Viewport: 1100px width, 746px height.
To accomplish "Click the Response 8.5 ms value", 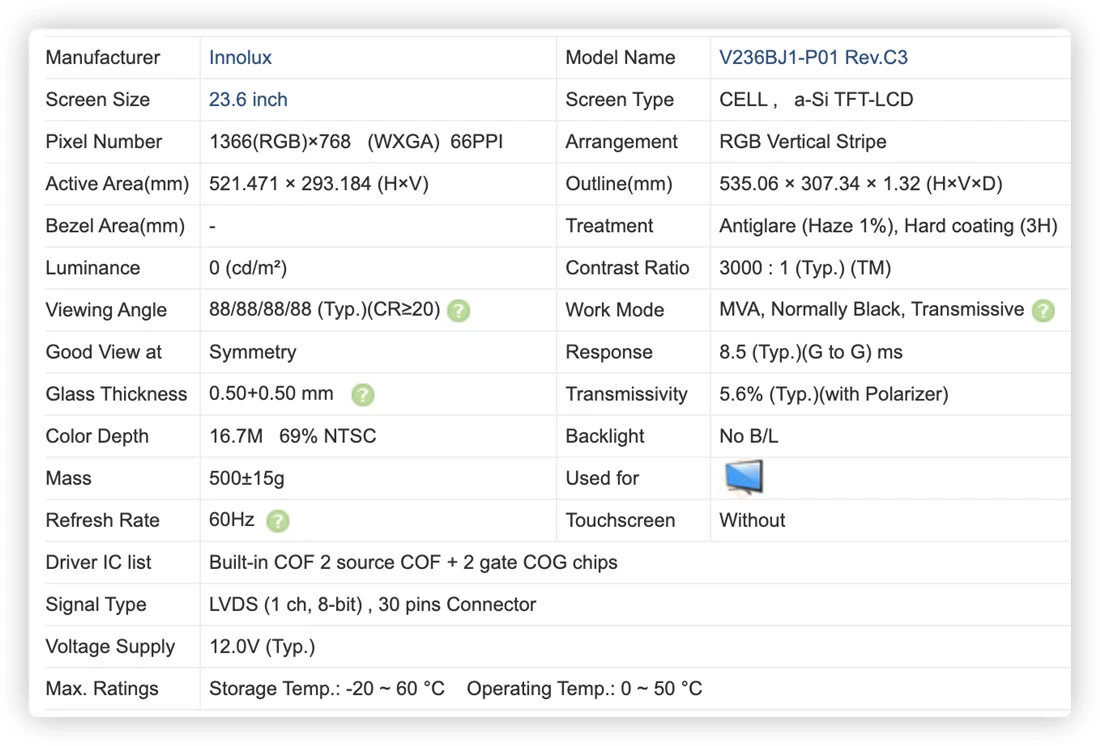I will point(811,352).
